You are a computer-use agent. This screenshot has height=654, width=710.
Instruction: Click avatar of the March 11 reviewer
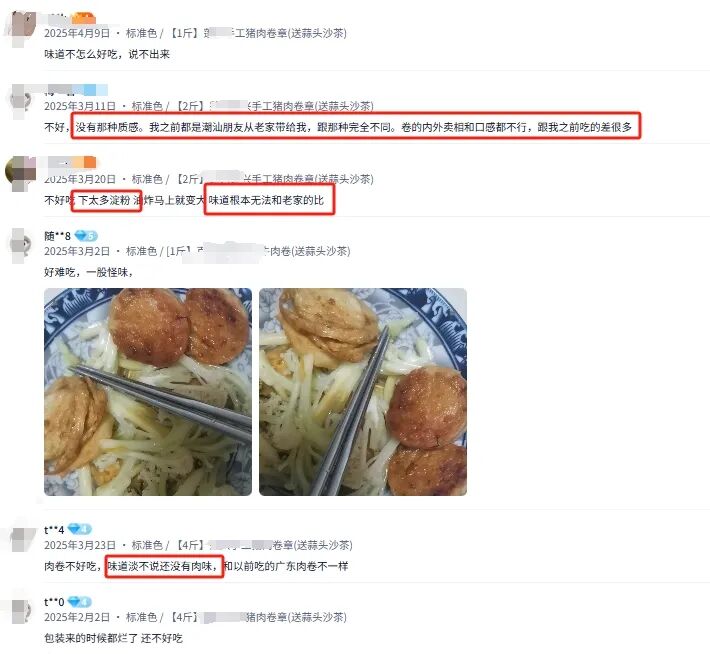(21, 99)
